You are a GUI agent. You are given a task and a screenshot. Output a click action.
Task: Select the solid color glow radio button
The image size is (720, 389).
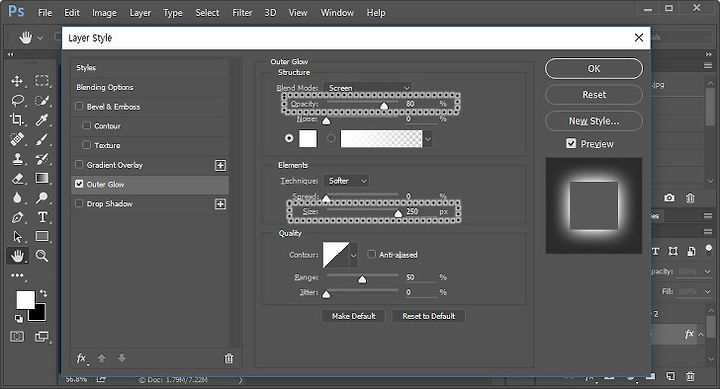[x=289, y=138]
